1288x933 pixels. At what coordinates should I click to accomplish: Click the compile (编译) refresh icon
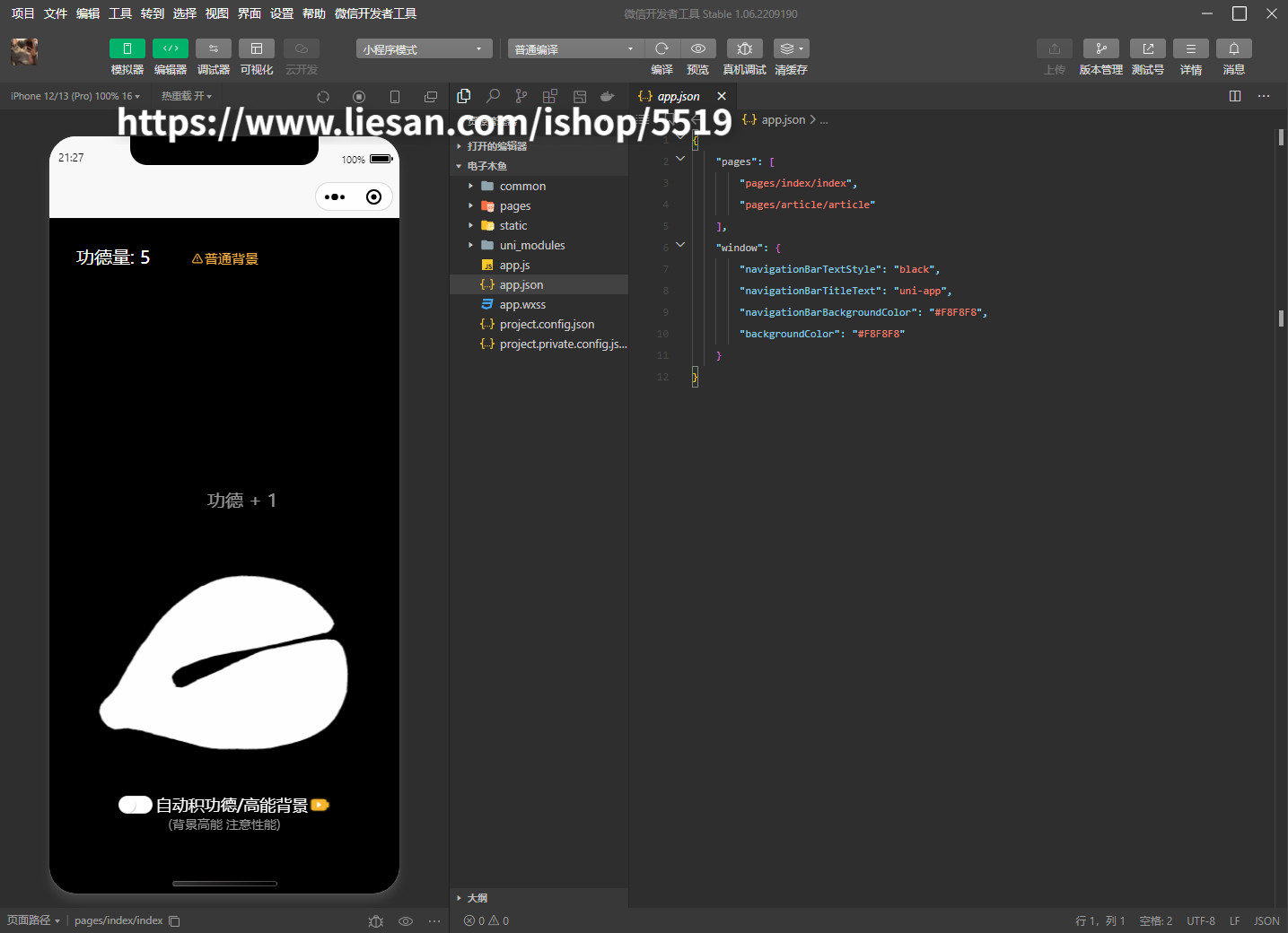[662, 48]
